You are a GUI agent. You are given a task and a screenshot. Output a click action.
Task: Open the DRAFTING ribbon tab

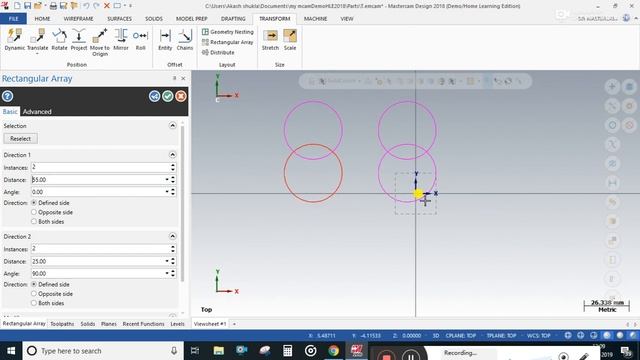(x=233, y=19)
